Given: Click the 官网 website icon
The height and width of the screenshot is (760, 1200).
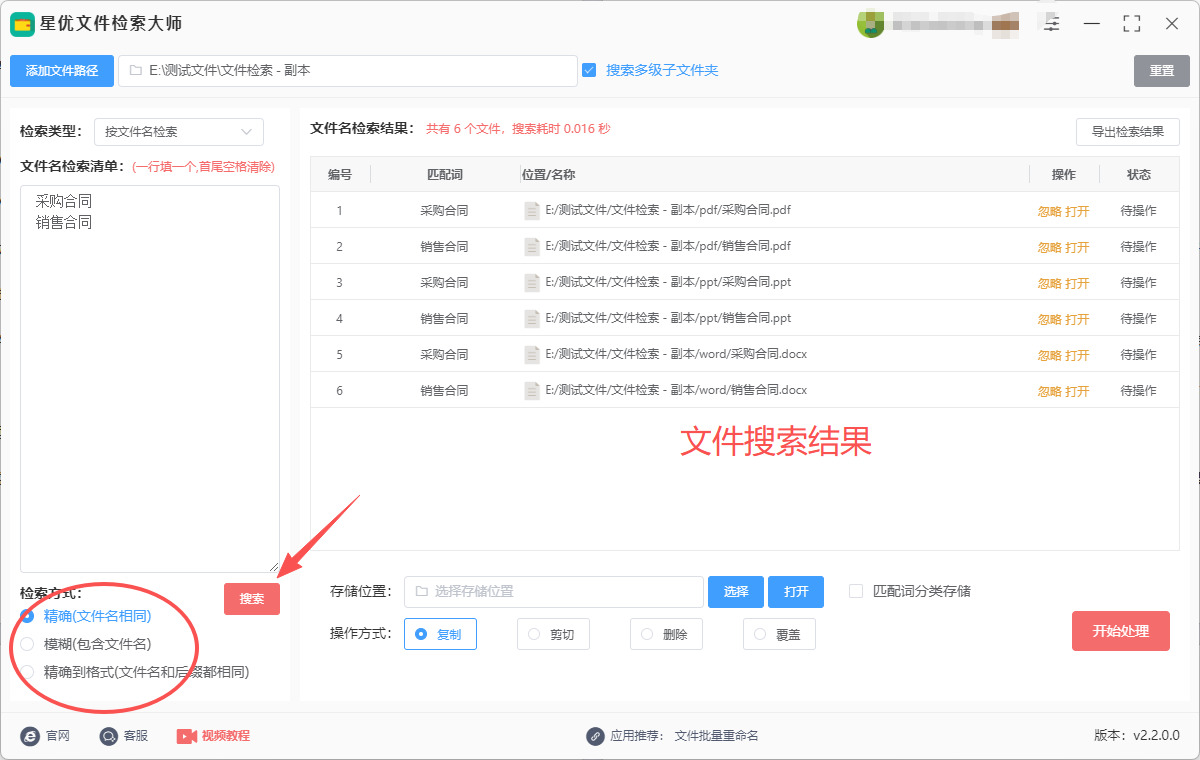Looking at the screenshot, I should tap(30, 736).
